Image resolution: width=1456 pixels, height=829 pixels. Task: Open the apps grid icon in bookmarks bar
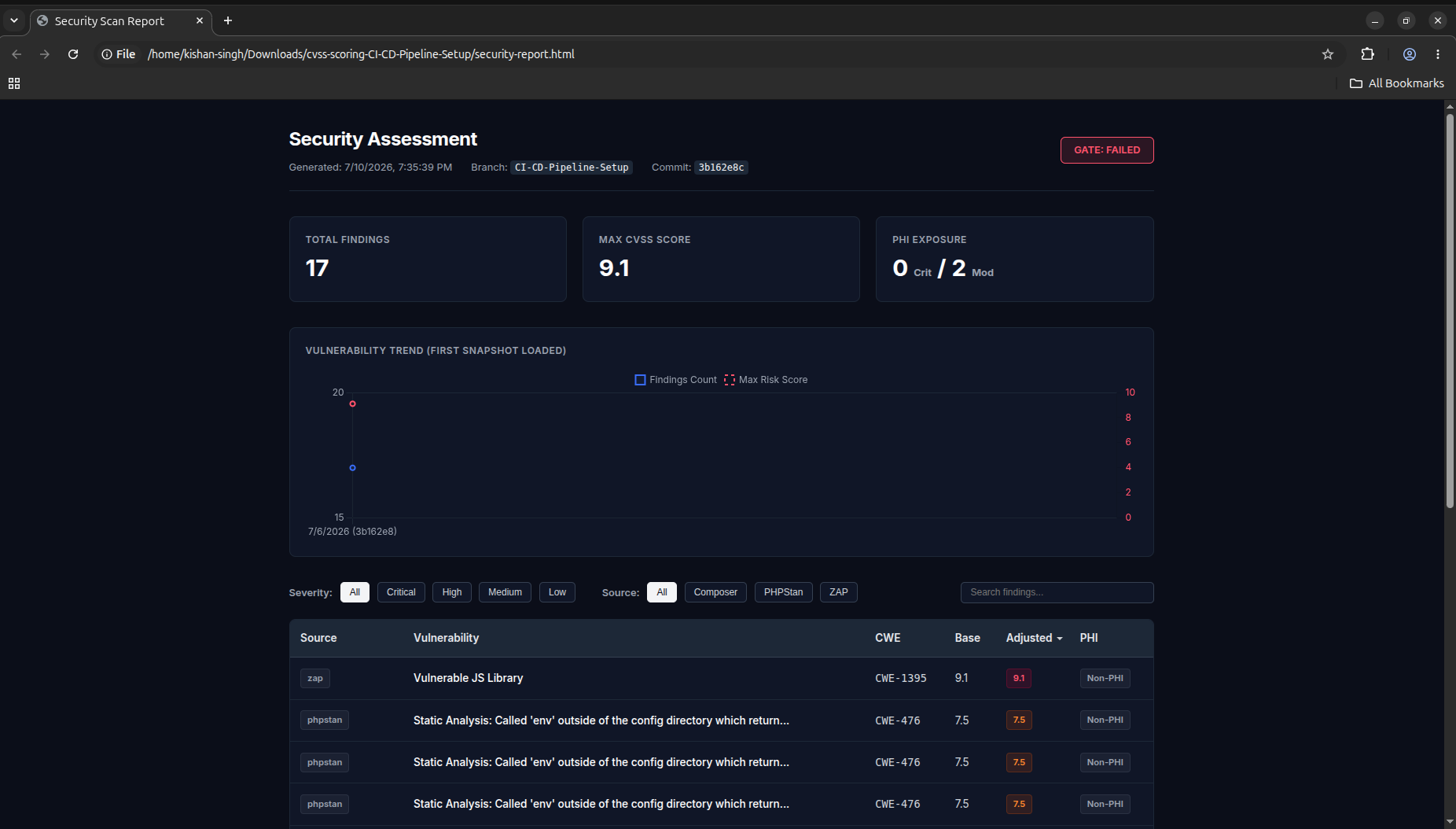[14, 83]
